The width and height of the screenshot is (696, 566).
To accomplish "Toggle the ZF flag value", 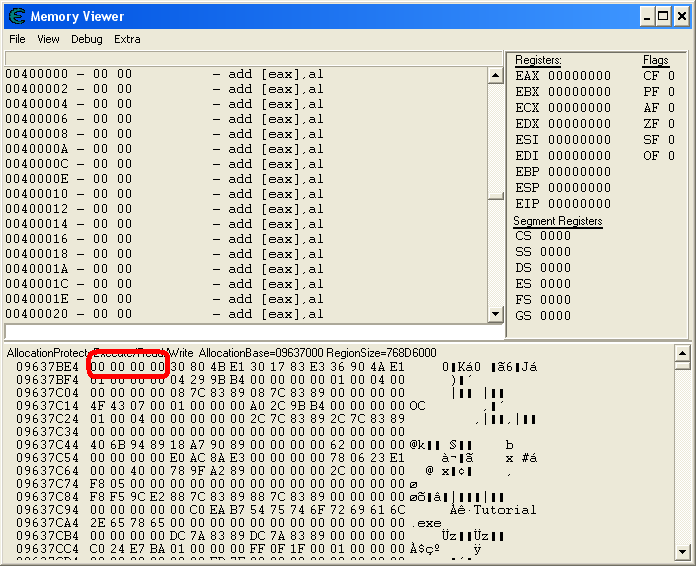I will 671,124.
